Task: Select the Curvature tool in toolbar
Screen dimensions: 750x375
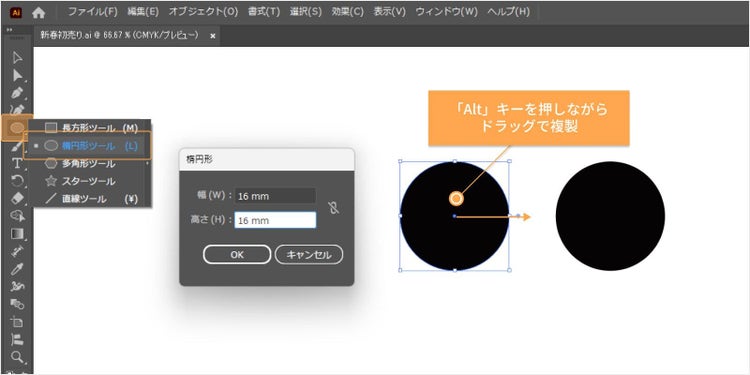Action: point(17,110)
